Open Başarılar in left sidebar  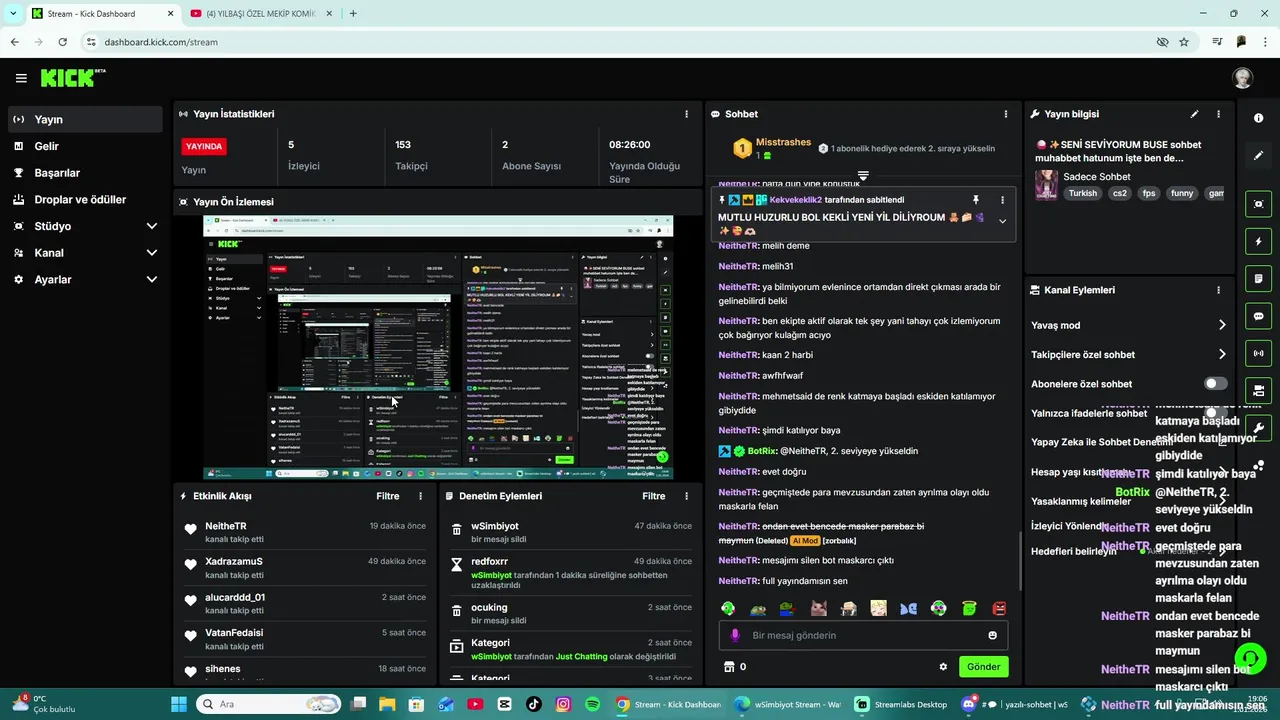pos(85,173)
